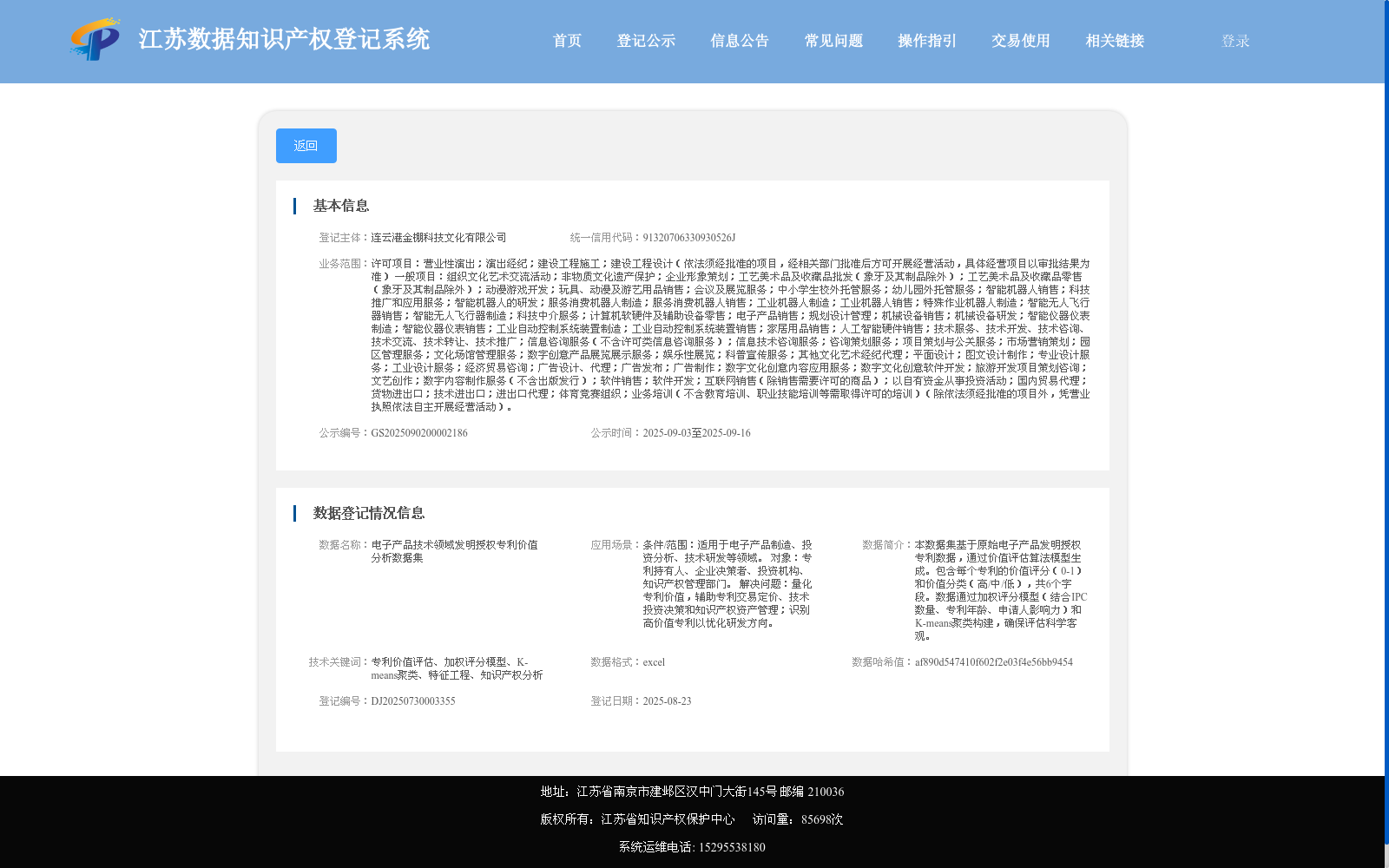Click the data name 电子产品技术领域发明授权专利价值分析数据集

[x=455, y=551]
